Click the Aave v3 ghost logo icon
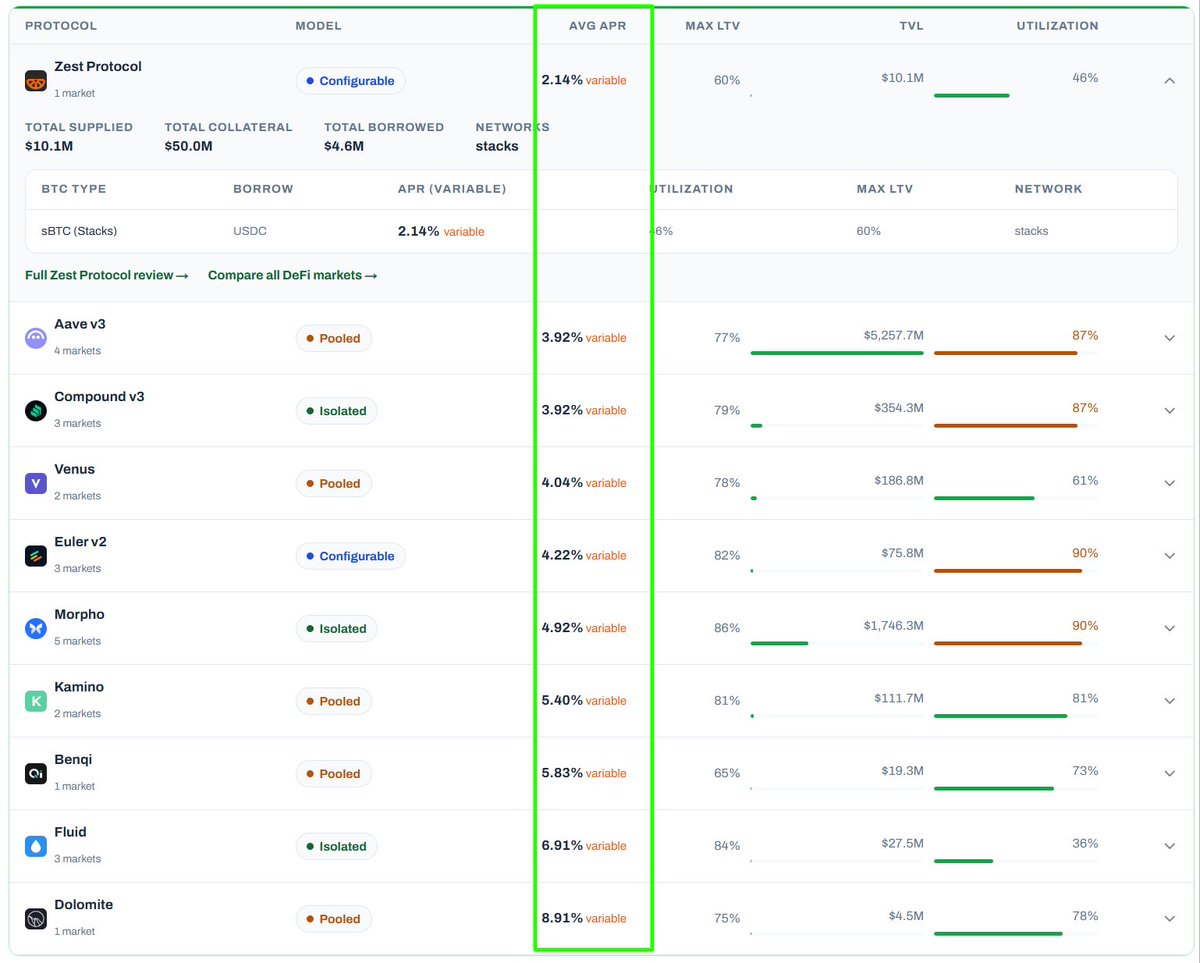The height and width of the screenshot is (963, 1200). (x=36, y=338)
